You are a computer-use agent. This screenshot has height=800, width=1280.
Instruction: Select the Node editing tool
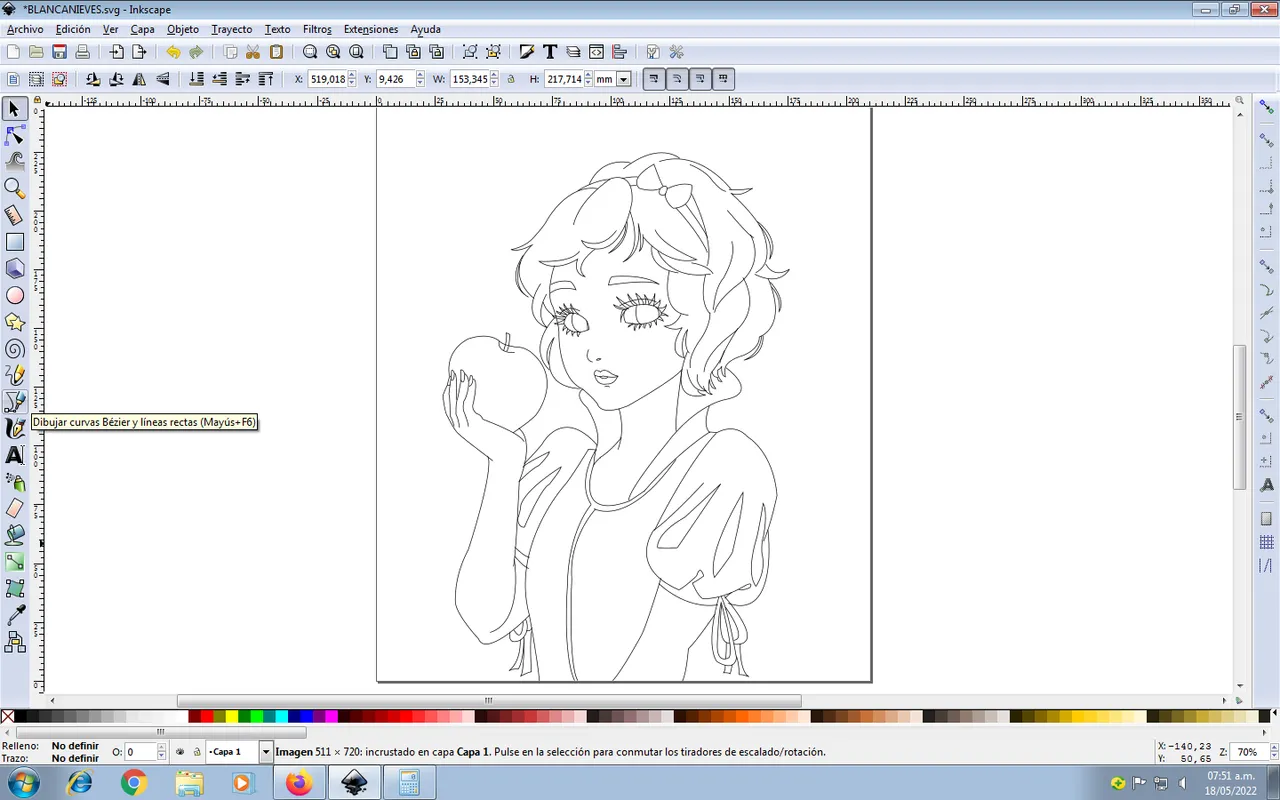tap(15, 135)
